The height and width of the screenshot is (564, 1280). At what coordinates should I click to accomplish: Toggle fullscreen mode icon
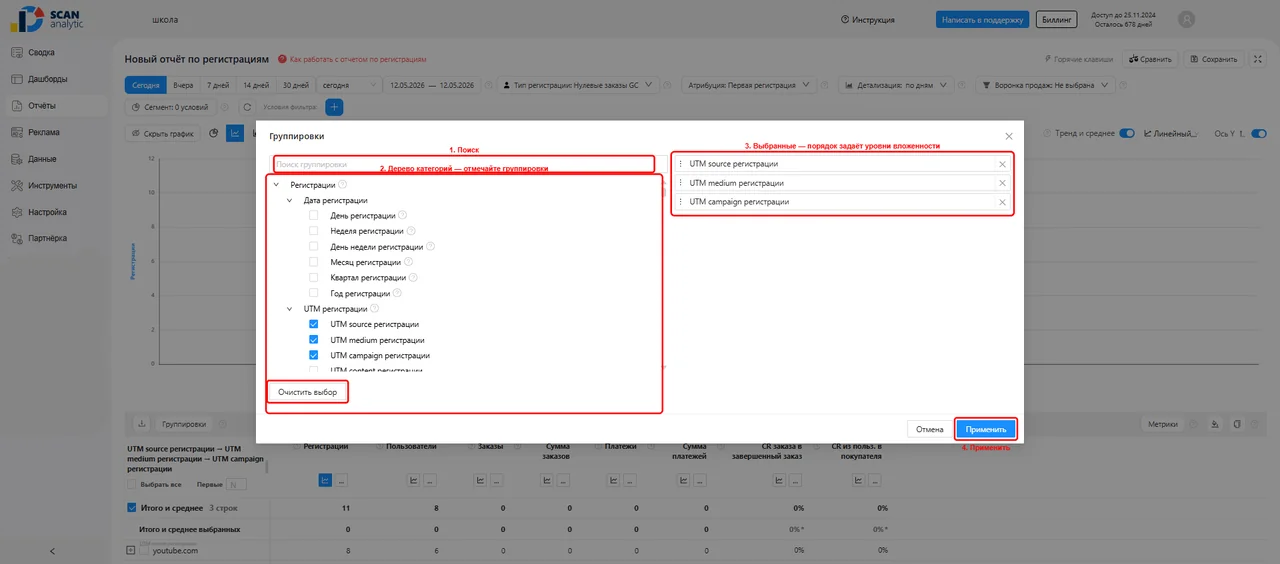click(x=1258, y=59)
